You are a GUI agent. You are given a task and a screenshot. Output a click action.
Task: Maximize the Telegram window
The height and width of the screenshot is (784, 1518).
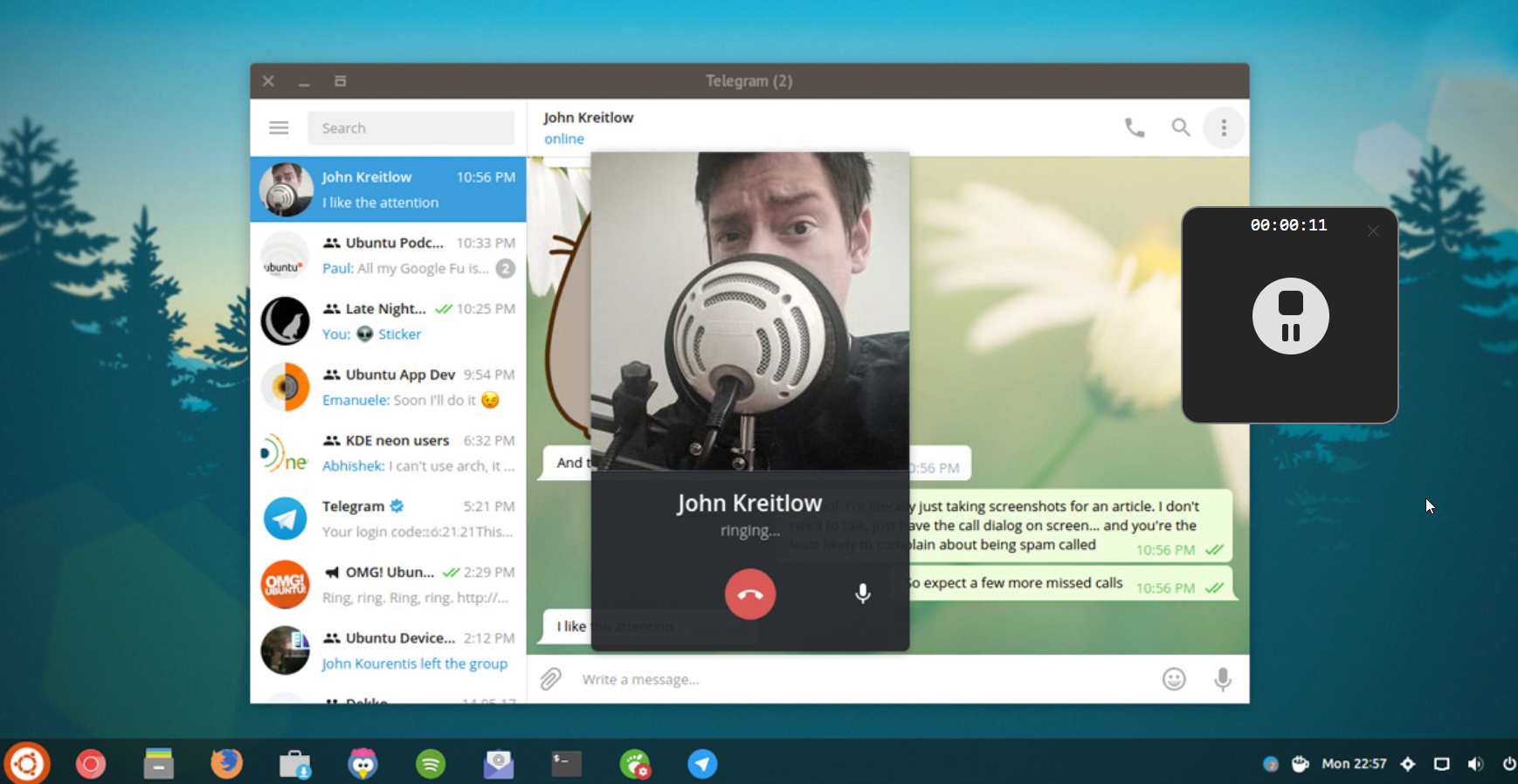(x=341, y=81)
